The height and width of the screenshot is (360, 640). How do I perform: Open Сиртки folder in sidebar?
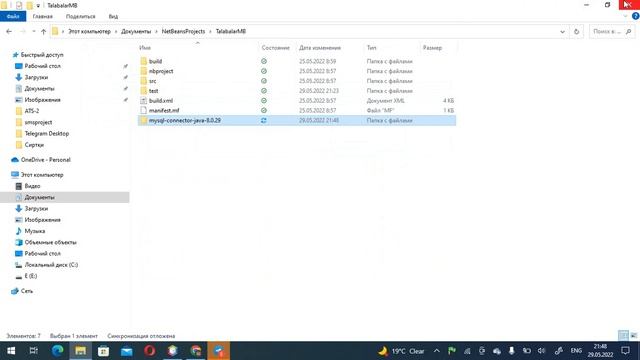pos(34,145)
